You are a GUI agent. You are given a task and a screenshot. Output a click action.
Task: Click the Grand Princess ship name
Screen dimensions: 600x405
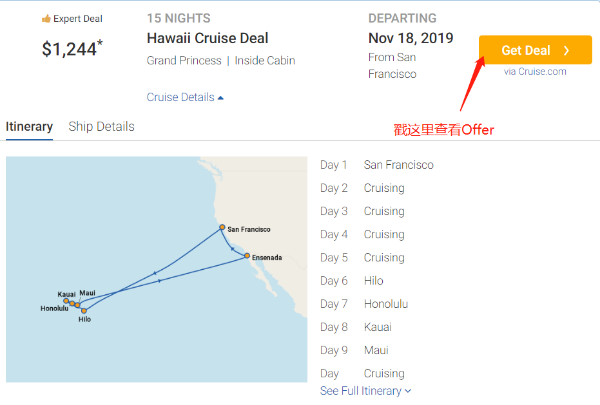(184, 60)
